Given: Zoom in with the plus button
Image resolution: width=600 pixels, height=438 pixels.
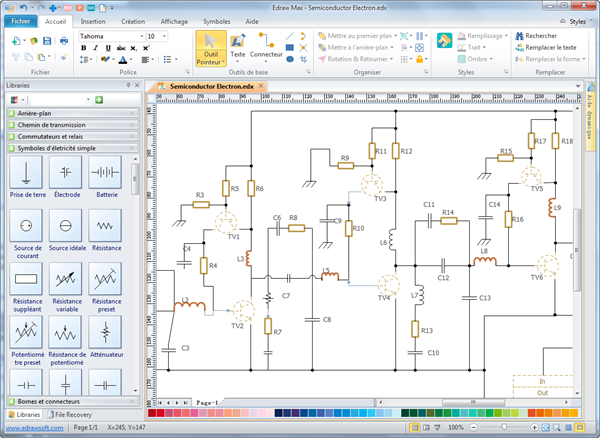Looking at the screenshot, I should (534, 427).
